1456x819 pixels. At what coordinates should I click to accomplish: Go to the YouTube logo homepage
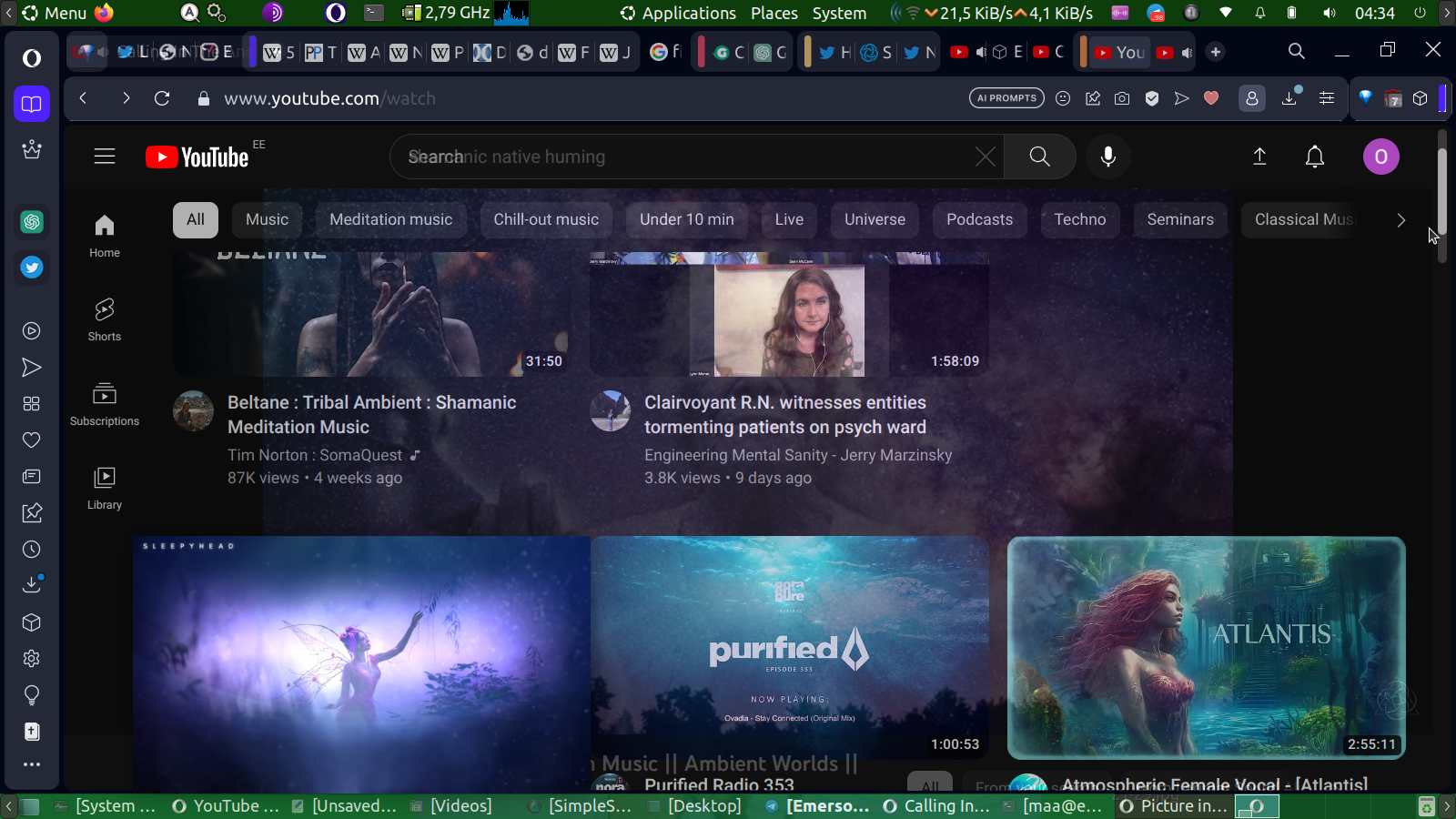(x=197, y=157)
